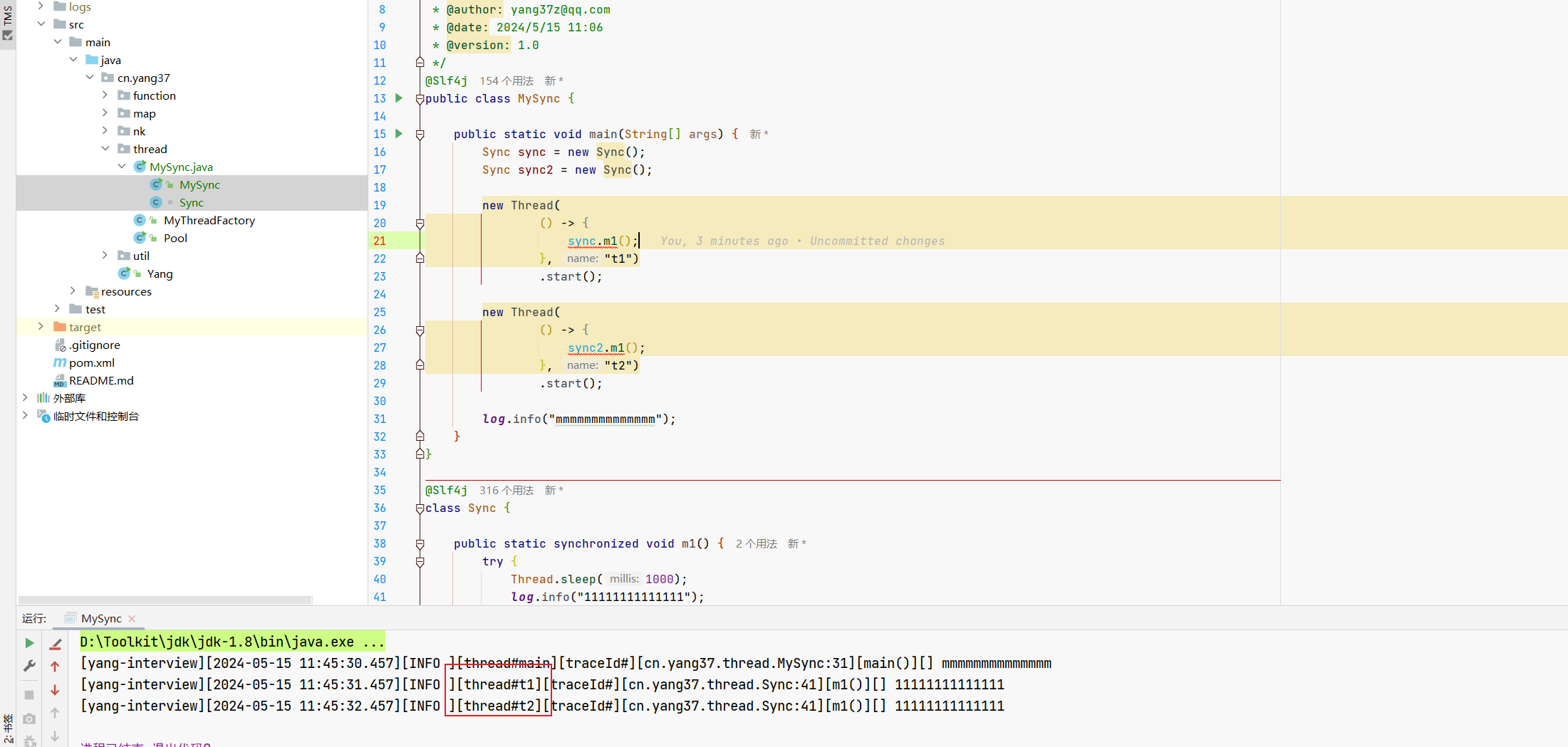Open pom.xml Maven file

91,362
